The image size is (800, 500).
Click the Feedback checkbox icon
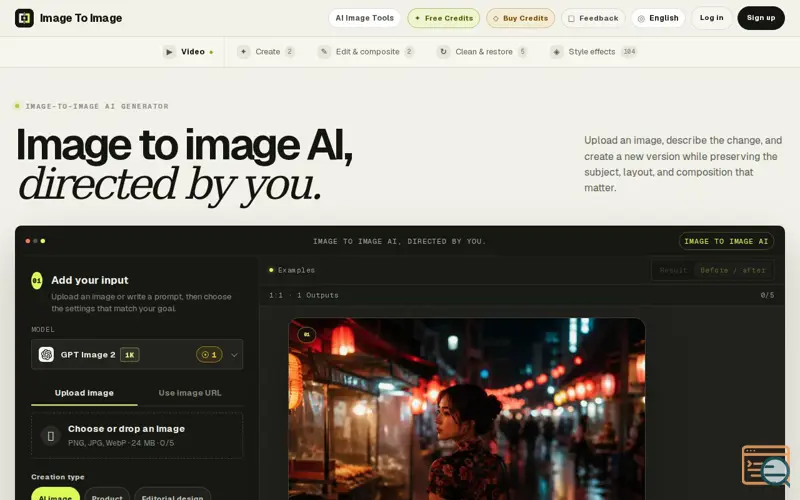(571, 18)
